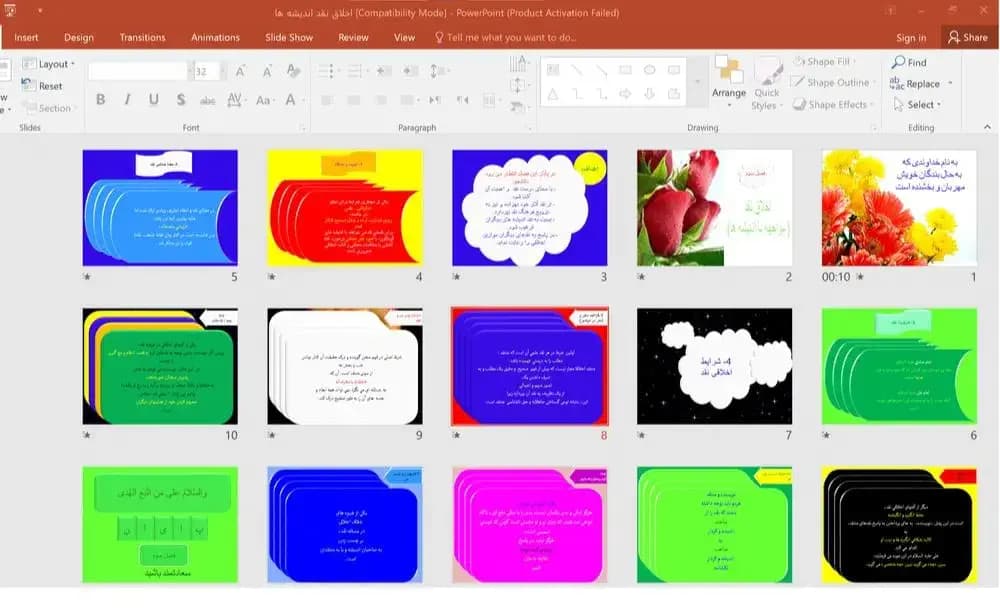Image resolution: width=1000 pixels, height=611 pixels.
Task: Collapse the ribbon with the arrow
Action: pos(987,128)
